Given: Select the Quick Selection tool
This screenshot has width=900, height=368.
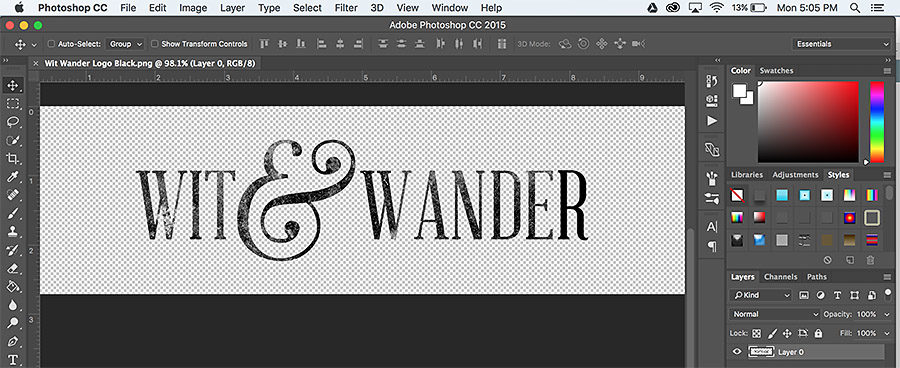Looking at the screenshot, I should click(x=13, y=141).
